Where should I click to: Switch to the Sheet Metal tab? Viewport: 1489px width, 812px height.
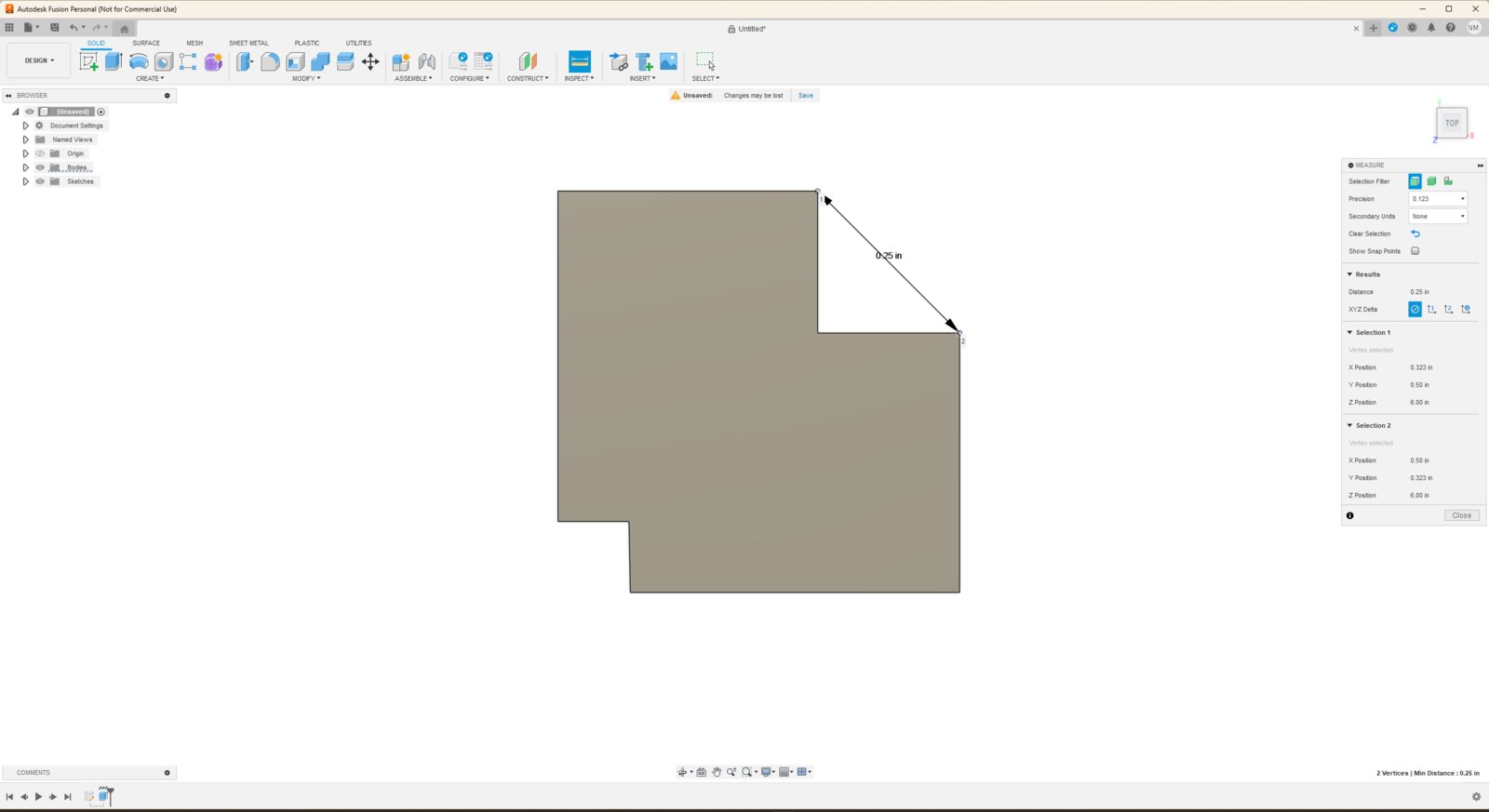click(248, 43)
